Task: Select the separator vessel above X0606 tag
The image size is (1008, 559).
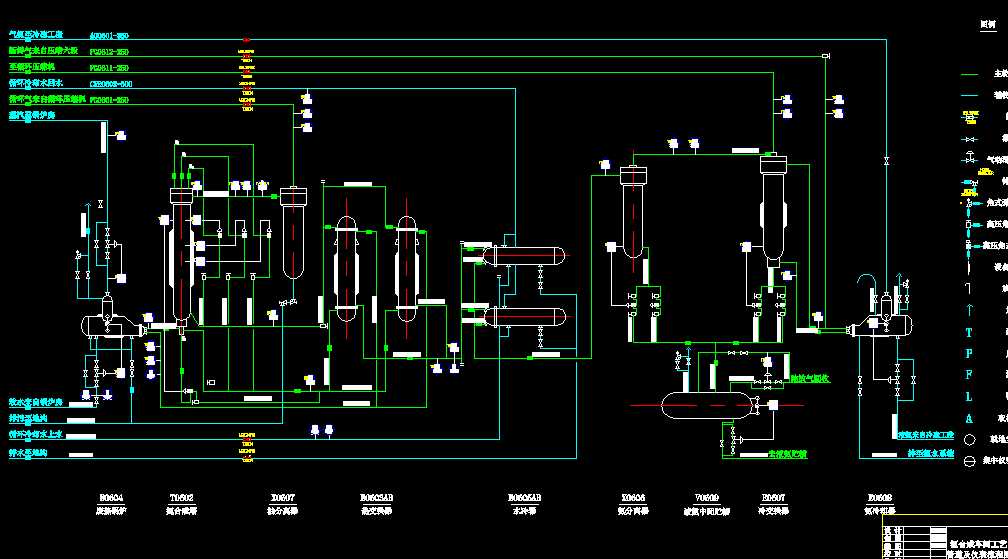Action: point(633,212)
